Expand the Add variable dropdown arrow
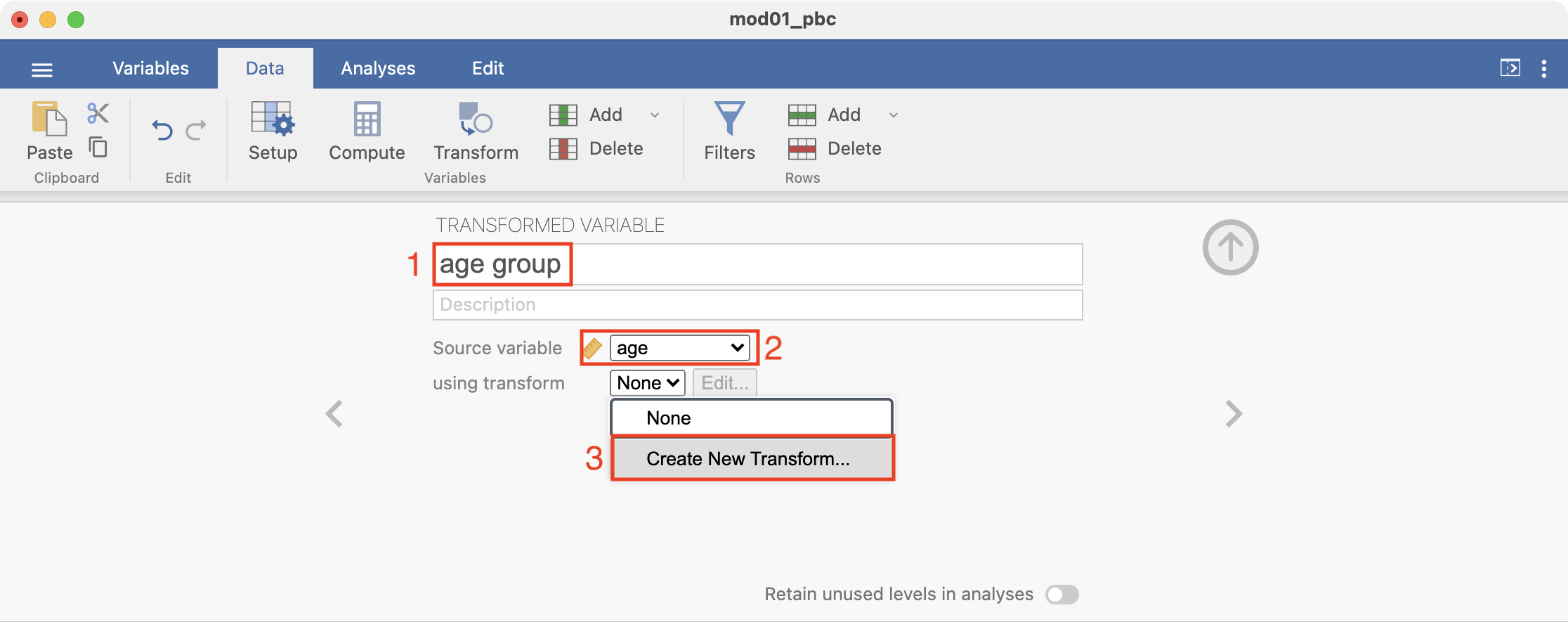Screen dimensions: 1568x622 (x=655, y=115)
